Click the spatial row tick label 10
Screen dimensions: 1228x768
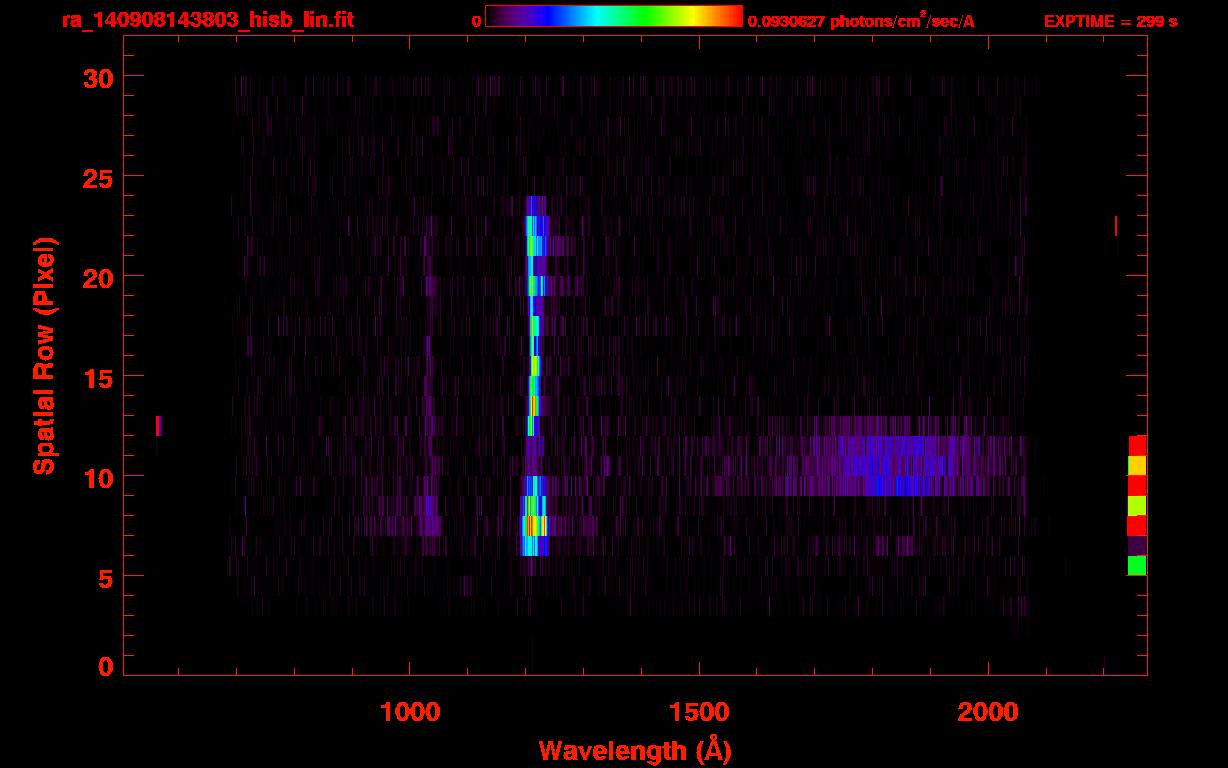click(97, 477)
